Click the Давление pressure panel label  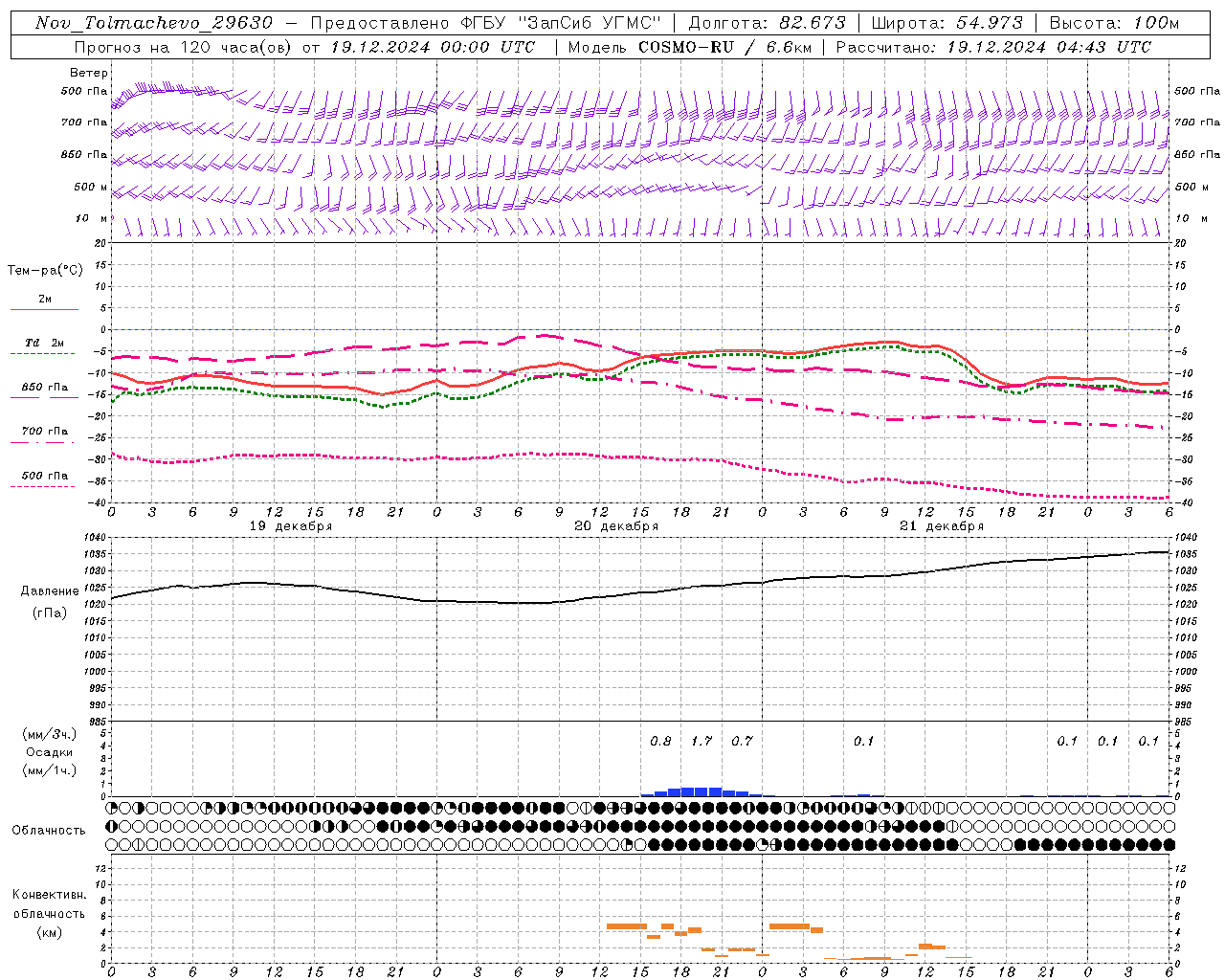[50, 591]
